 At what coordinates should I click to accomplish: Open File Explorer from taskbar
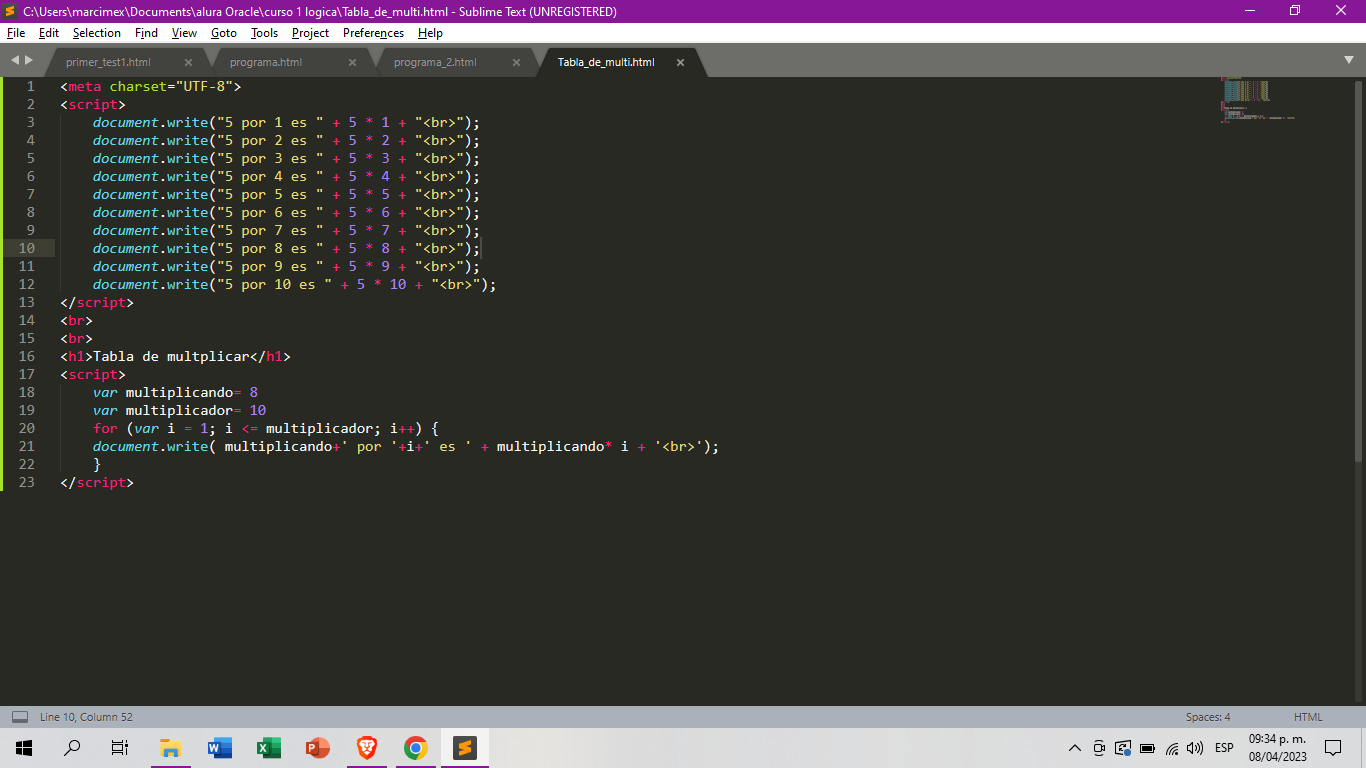(170, 748)
